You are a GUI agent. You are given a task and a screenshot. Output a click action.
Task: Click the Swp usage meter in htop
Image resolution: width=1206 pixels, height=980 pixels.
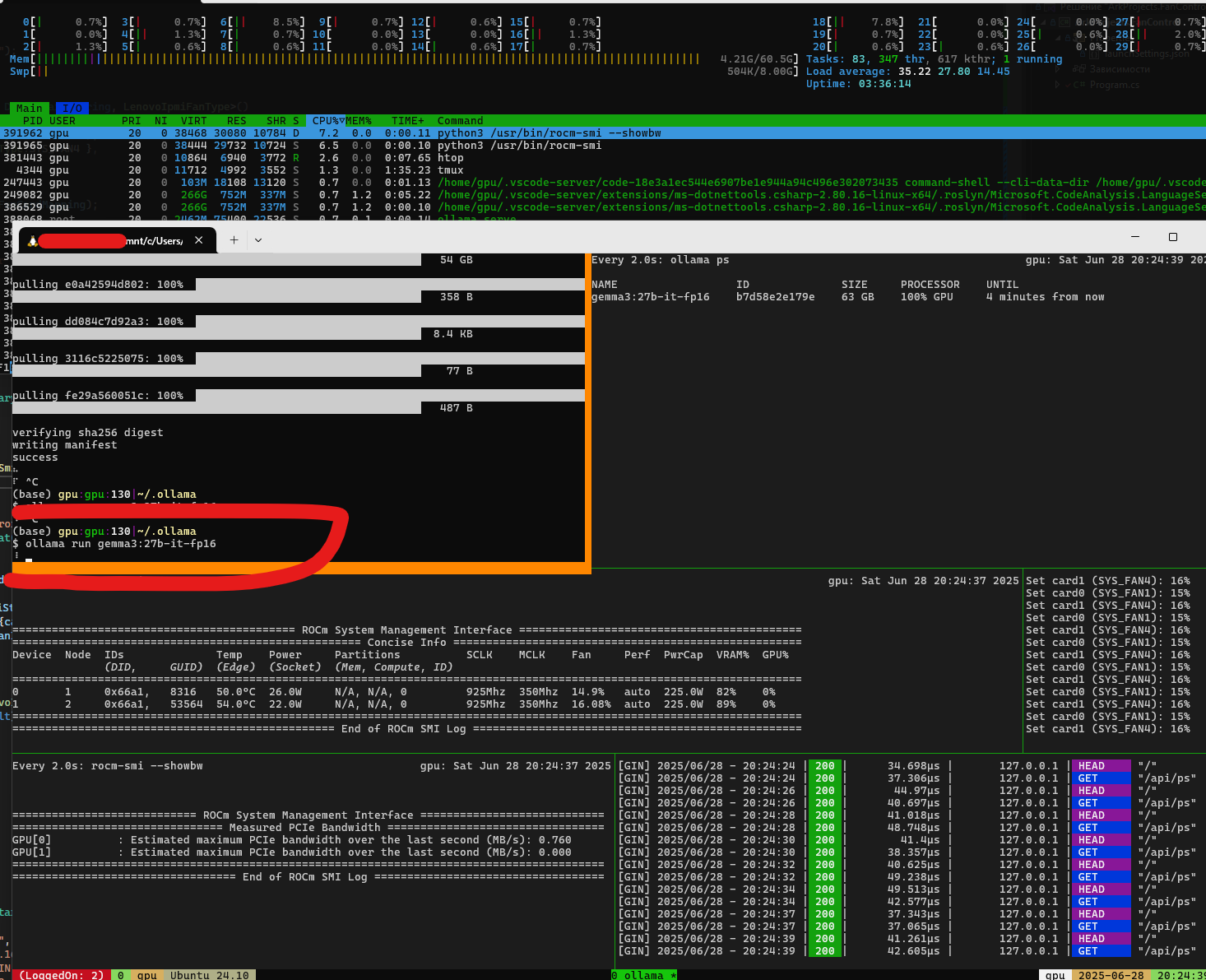click(x=404, y=72)
